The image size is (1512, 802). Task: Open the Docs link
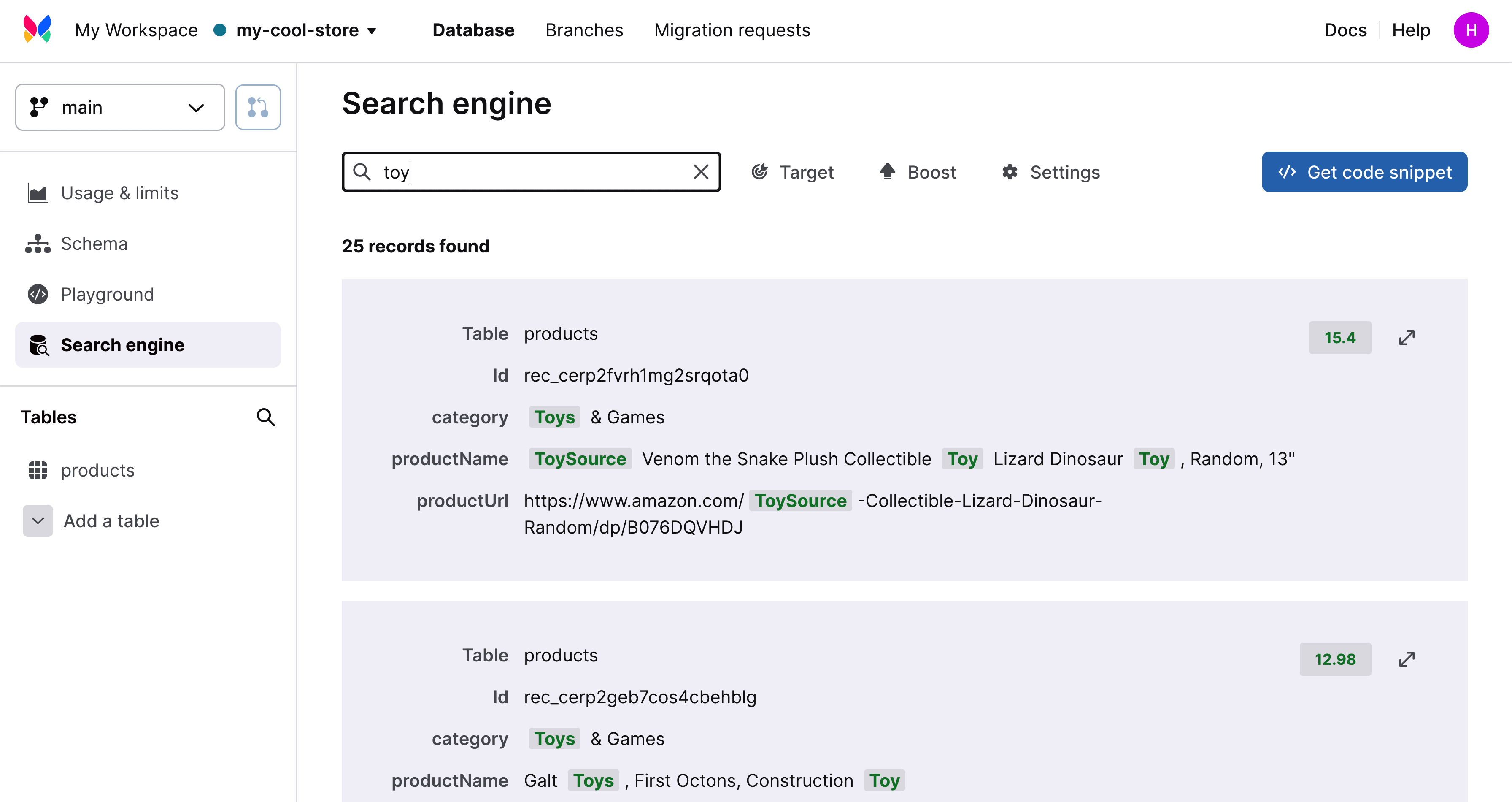[x=1345, y=30]
